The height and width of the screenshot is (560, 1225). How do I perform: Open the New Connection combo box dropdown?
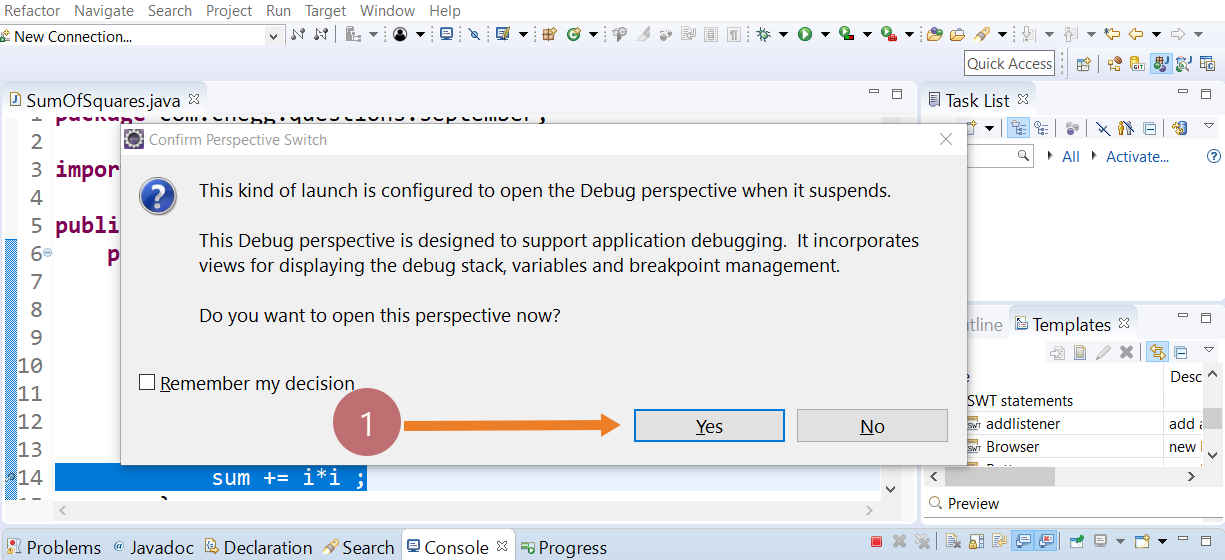tap(274, 36)
